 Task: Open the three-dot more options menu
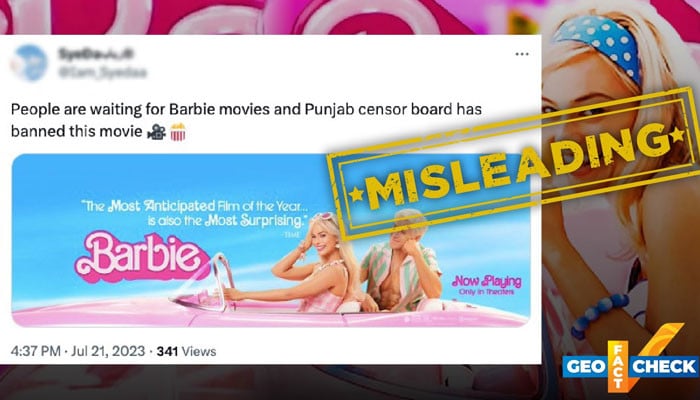(522, 54)
